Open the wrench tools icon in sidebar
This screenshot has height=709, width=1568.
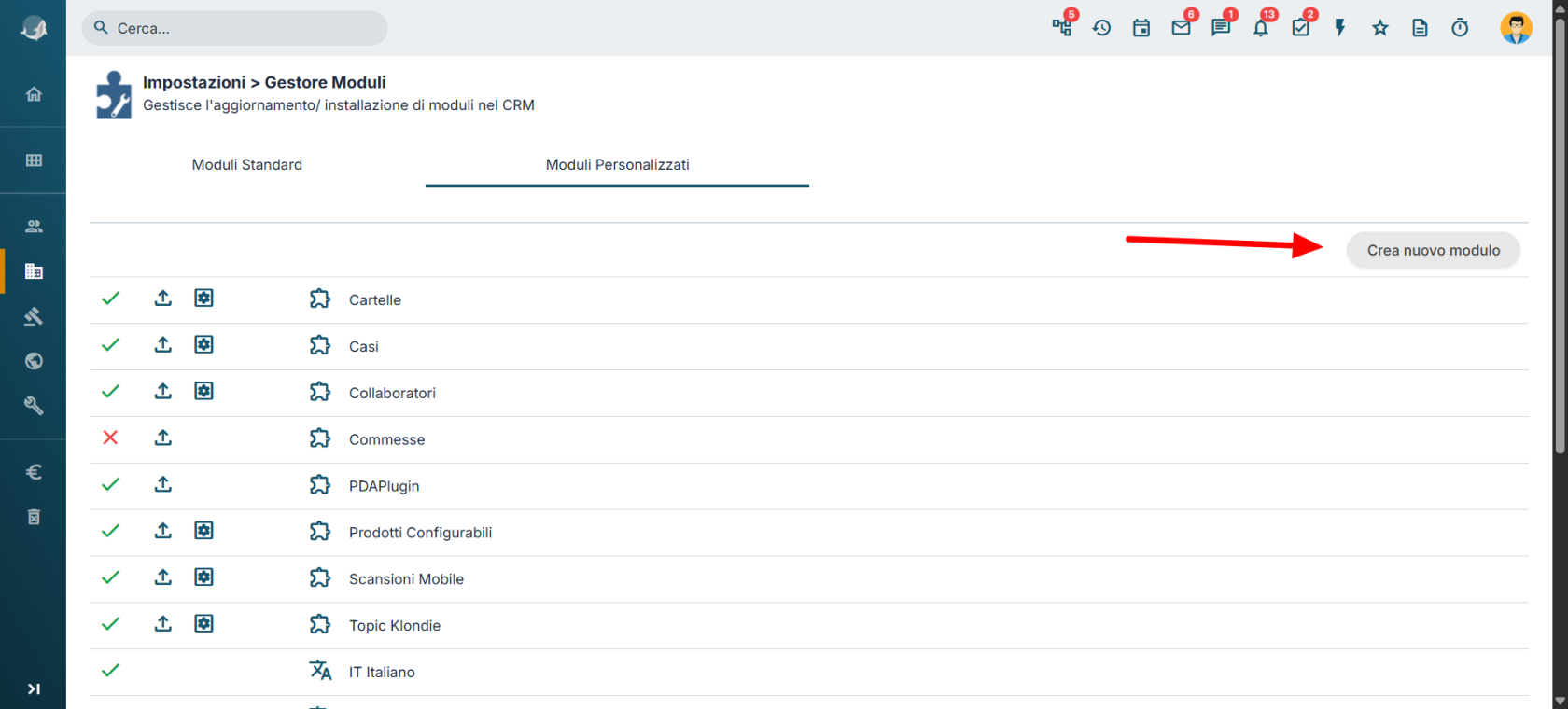pyautogui.click(x=34, y=406)
